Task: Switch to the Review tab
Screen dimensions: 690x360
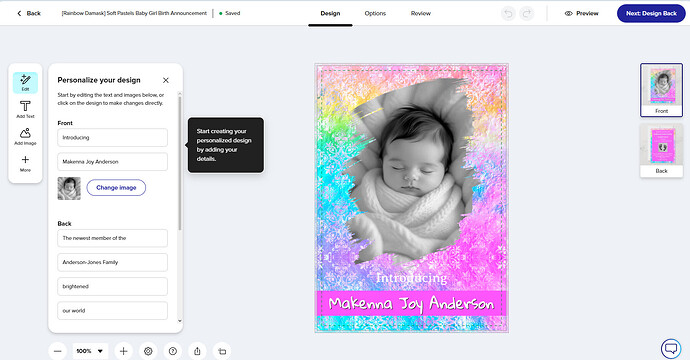Action: click(421, 14)
